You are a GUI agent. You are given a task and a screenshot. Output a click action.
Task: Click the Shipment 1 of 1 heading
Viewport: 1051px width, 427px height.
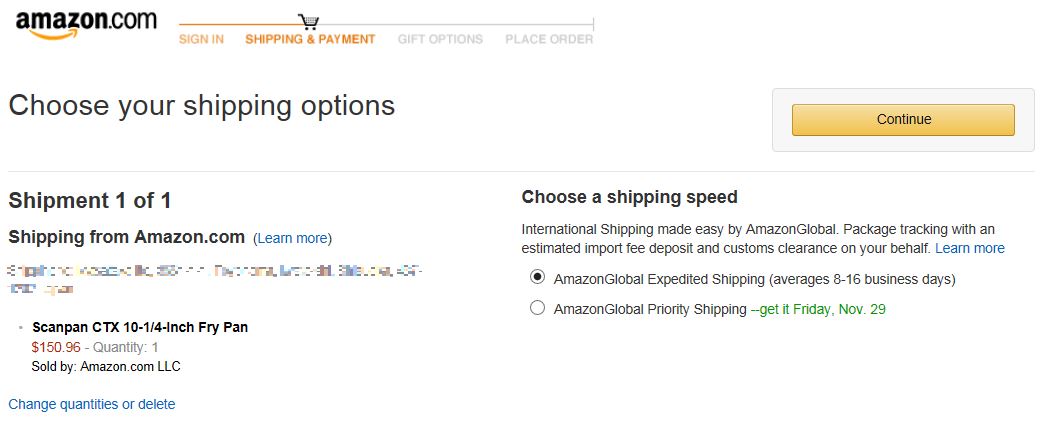click(x=90, y=200)
